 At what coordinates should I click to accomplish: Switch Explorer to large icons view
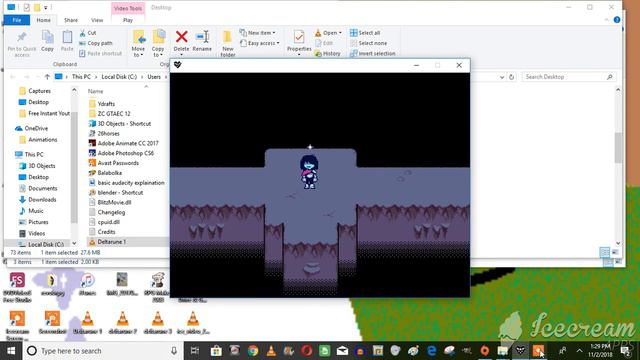pyautogui.click(x=615, y=252)
